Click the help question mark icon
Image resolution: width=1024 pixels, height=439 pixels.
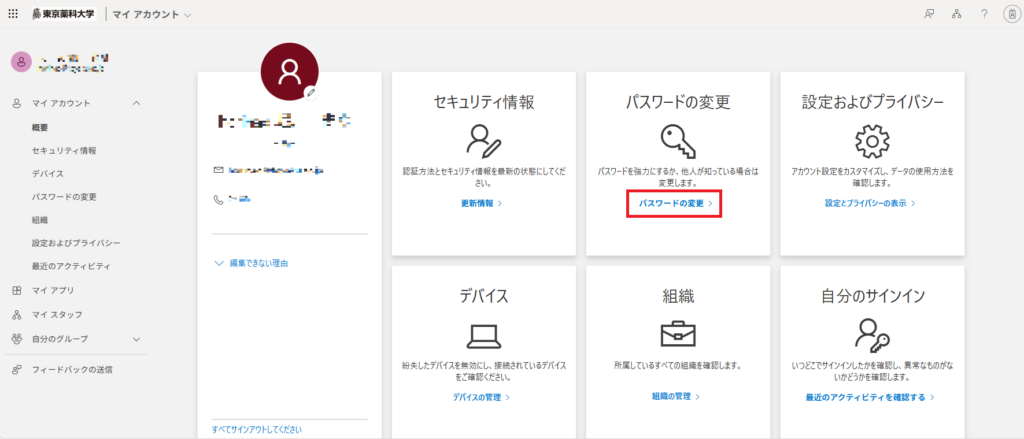(x=984, y=14)
